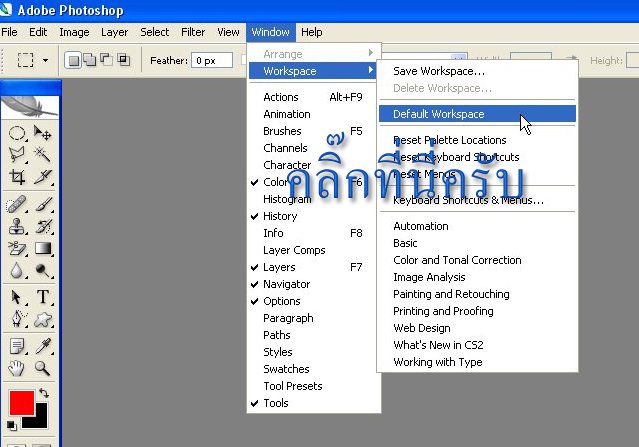Expand the Workspace submenu
Viewport: 639px width, 447px height.
(x=314, y=71)
